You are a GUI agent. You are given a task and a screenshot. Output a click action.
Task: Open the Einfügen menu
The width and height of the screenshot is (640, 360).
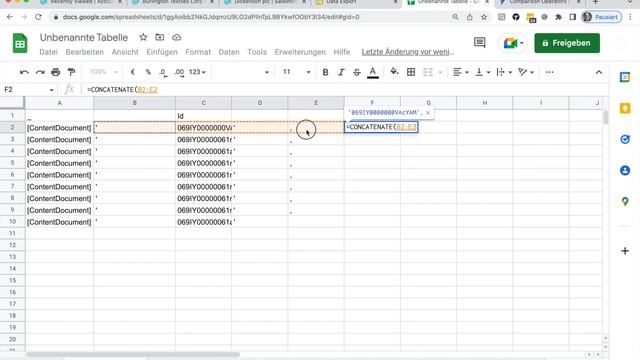click(162, 52)
